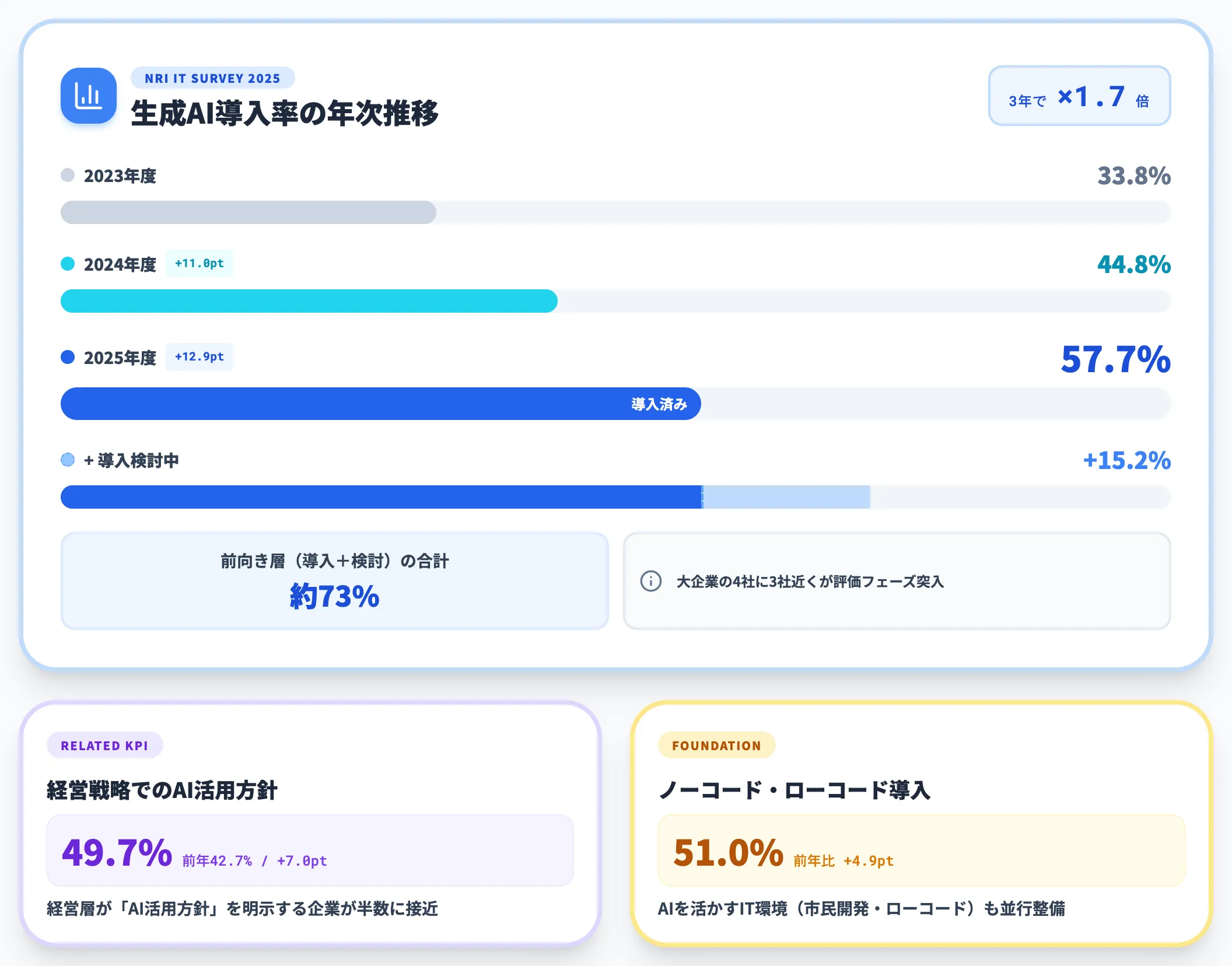Click the 2023年度 label

point(120,176)
